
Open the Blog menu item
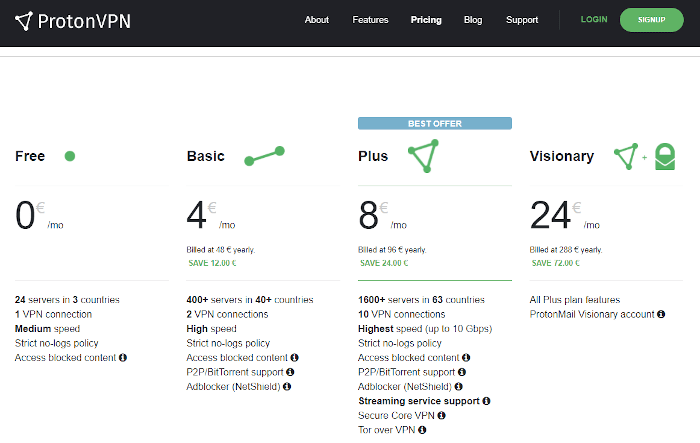click(x=473, y=20)
